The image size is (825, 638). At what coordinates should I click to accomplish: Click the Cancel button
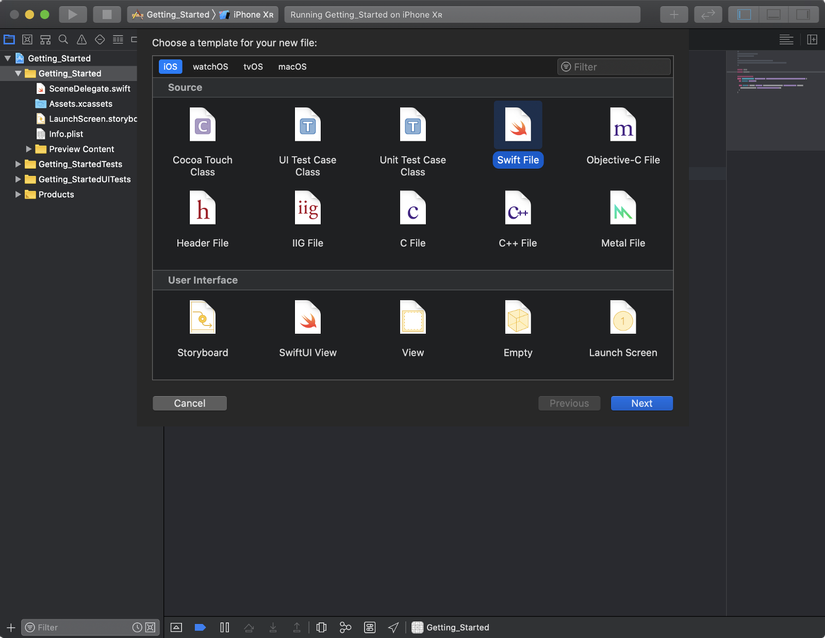189,403
